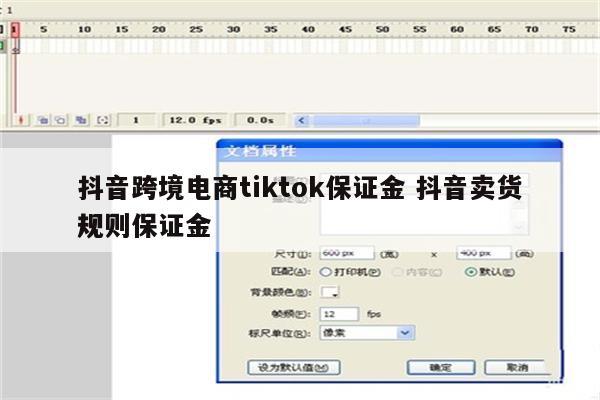This screenshot has height=400, width=600.
Task: Select the keyframe in frame 1
Action: [15, 46]
